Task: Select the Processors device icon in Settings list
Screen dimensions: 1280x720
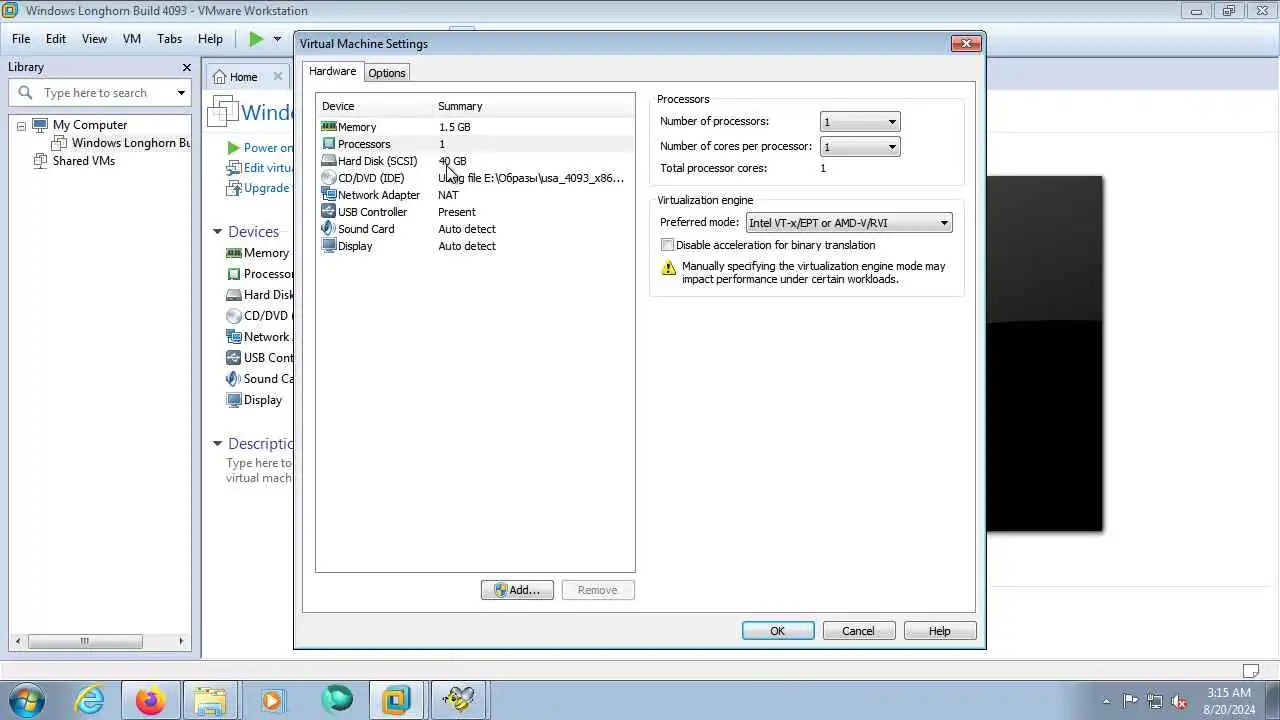Action: click(x=329, y=144)
